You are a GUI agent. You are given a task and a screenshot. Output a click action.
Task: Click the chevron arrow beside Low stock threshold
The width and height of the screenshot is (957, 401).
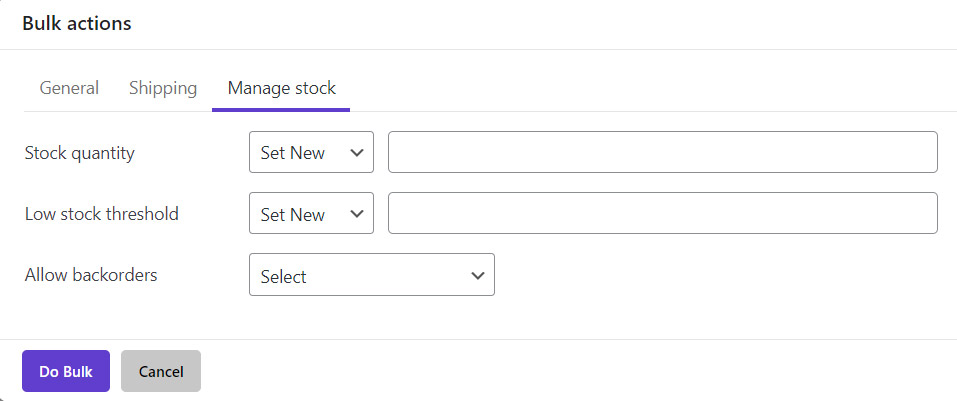click(357, 214)
